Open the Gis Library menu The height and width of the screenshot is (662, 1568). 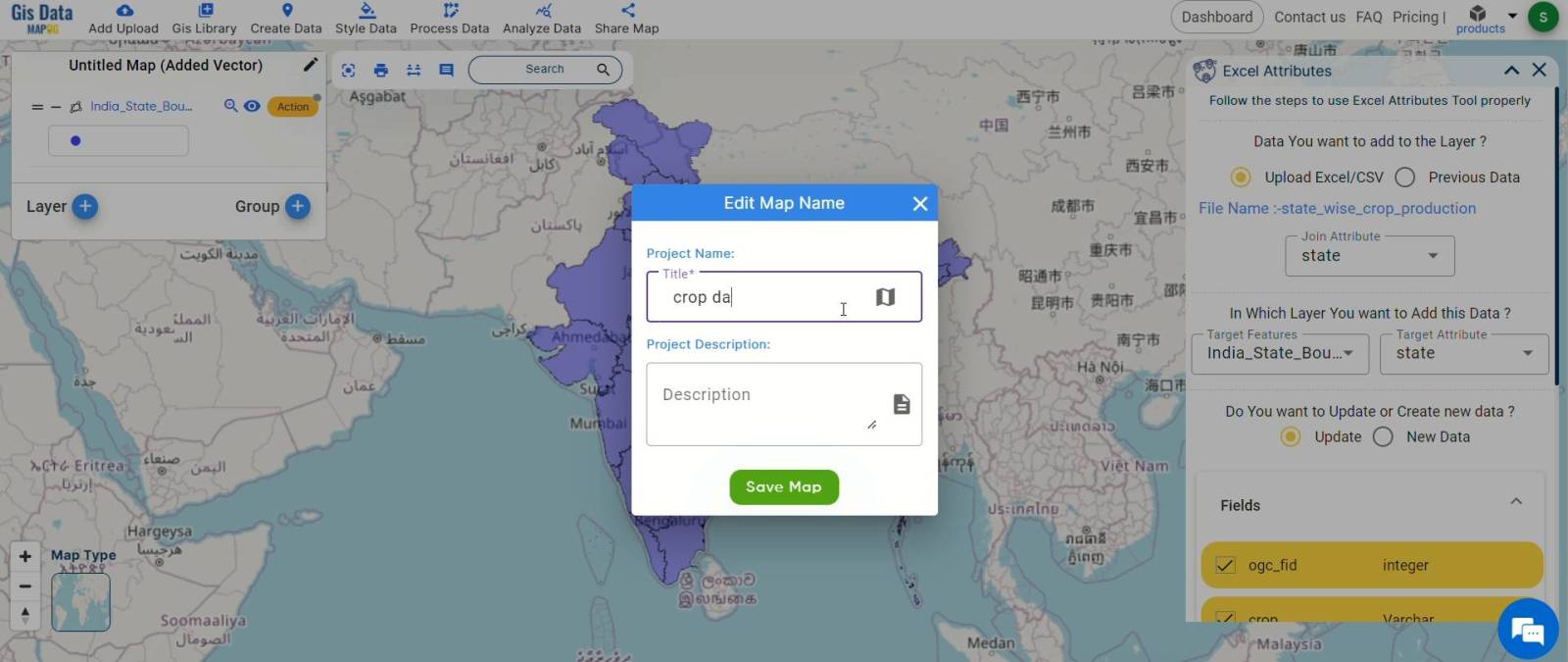tap(204, 19)
